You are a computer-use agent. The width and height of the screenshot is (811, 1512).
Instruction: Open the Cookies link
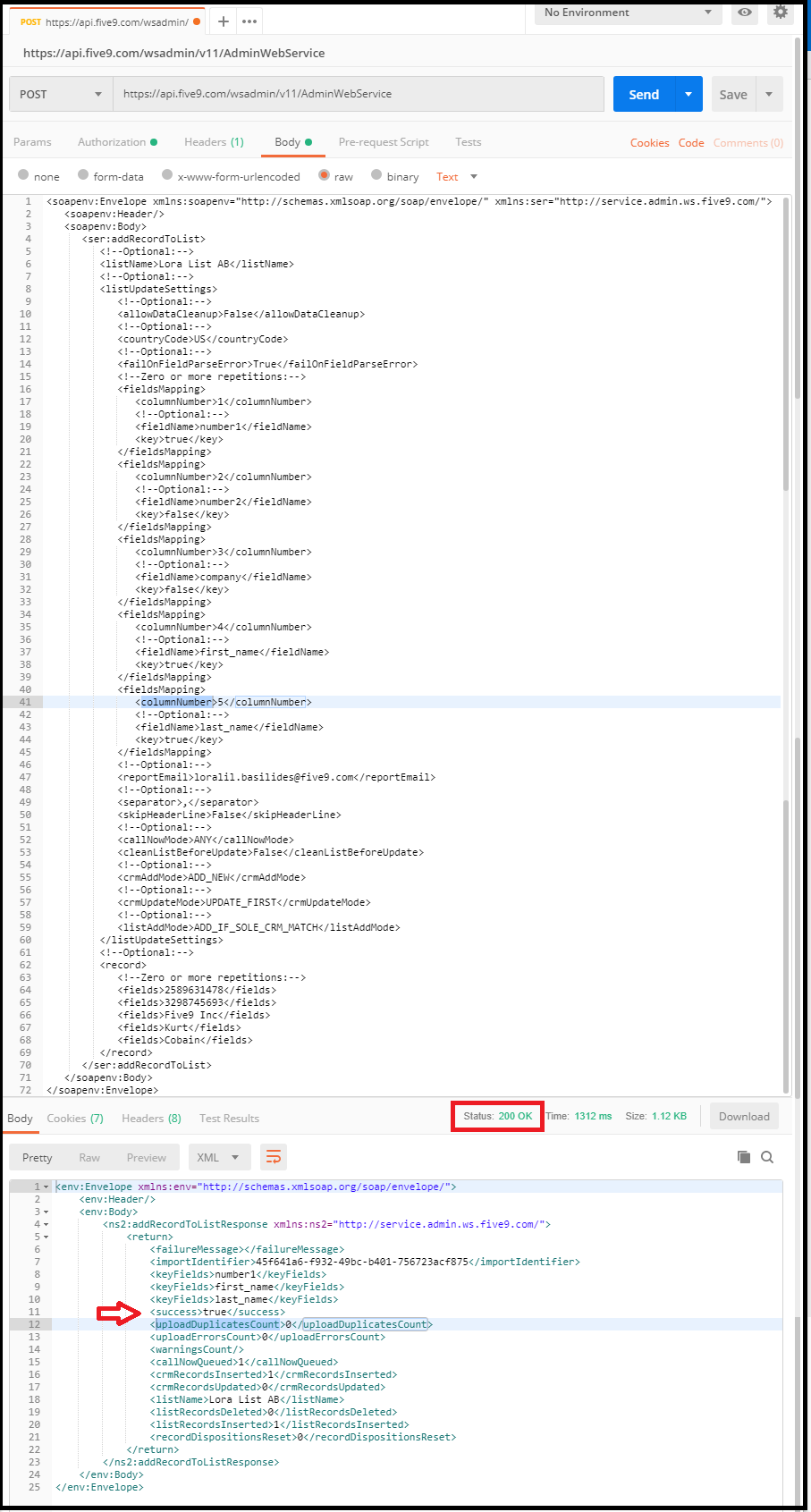649,143
